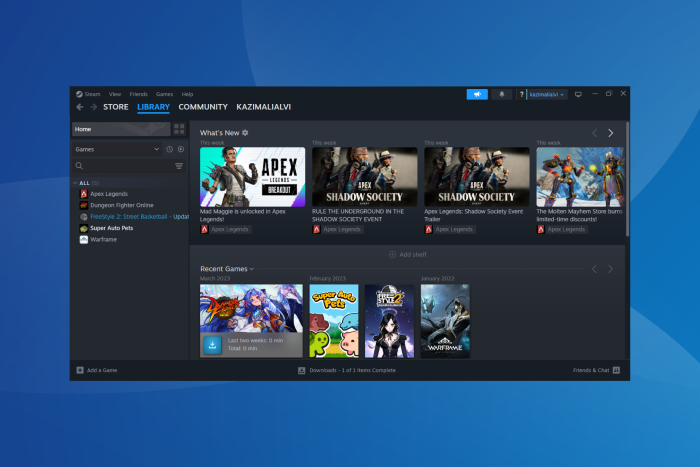Screen dimensions: 700x467
Task: Click the Home button in sidebar
Action: (121, 129)
